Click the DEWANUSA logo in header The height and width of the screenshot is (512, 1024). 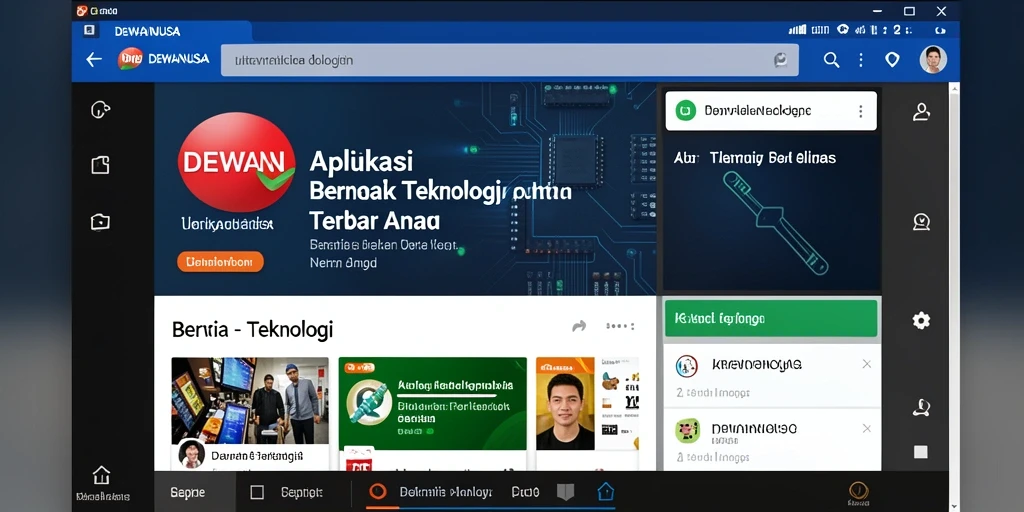(130, 59)
